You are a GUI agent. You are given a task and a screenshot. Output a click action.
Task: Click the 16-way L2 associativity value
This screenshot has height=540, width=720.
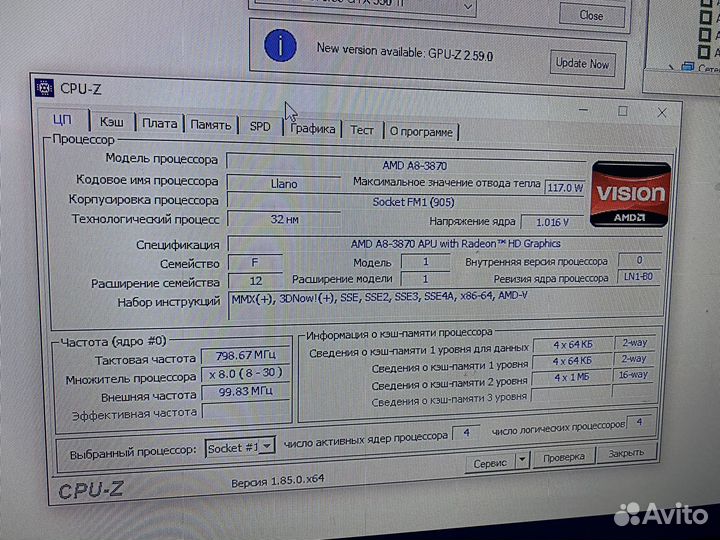[633, 375]
